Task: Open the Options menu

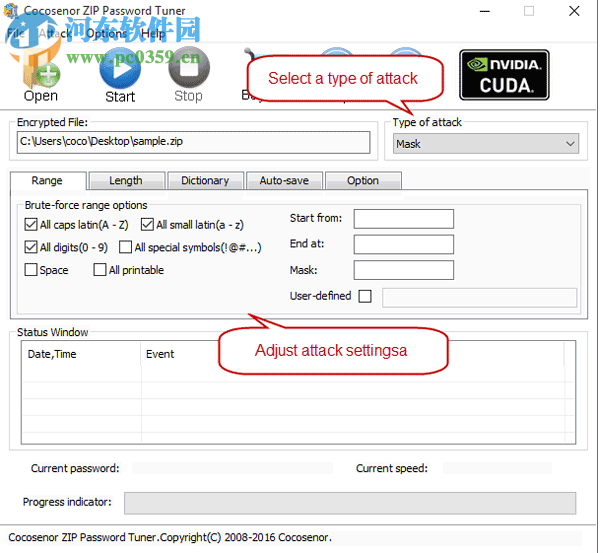Action: coord(106,34)
